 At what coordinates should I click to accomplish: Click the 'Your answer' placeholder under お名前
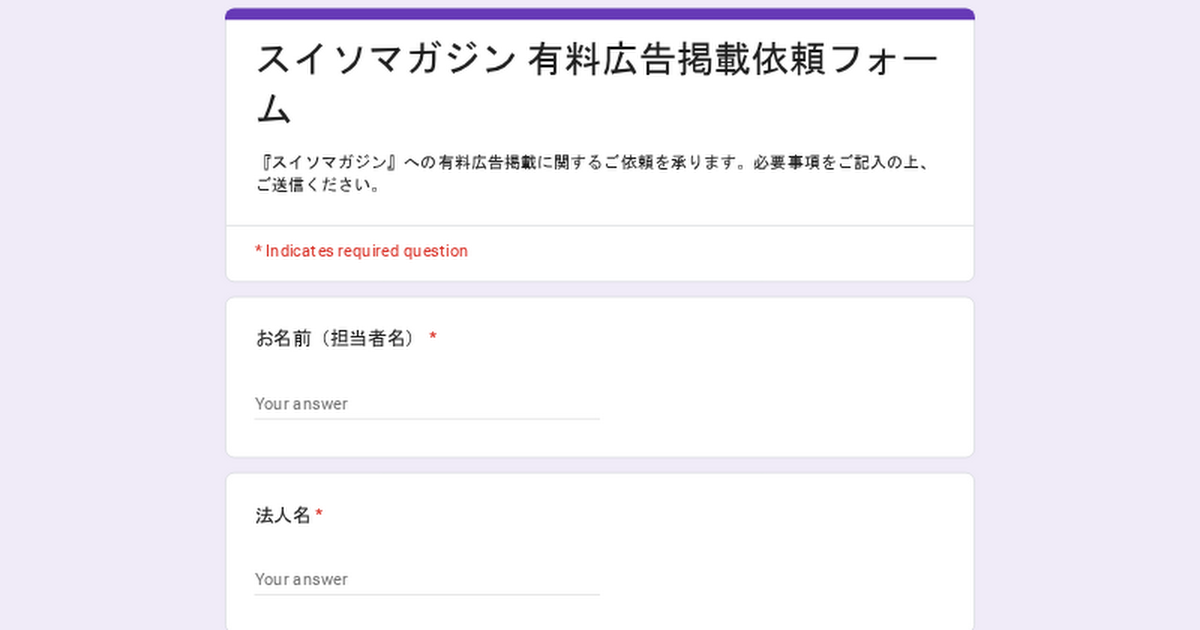coord(302,404)
